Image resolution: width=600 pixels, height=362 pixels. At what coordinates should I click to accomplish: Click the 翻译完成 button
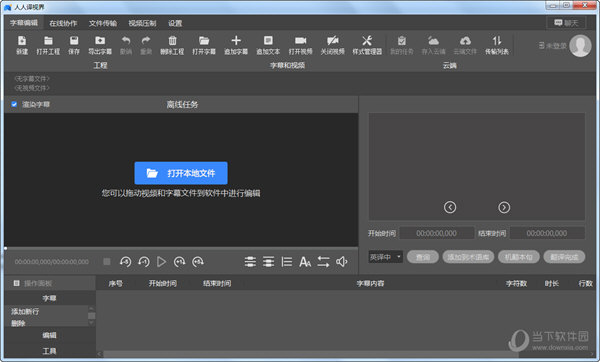click(x=564, y=257)
